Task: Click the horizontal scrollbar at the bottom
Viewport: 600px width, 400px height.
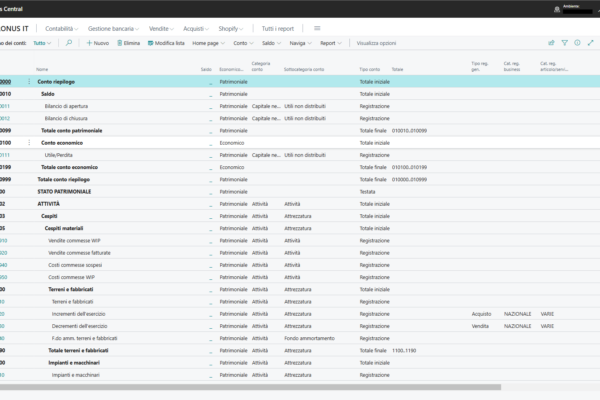Action: point(250,386)
